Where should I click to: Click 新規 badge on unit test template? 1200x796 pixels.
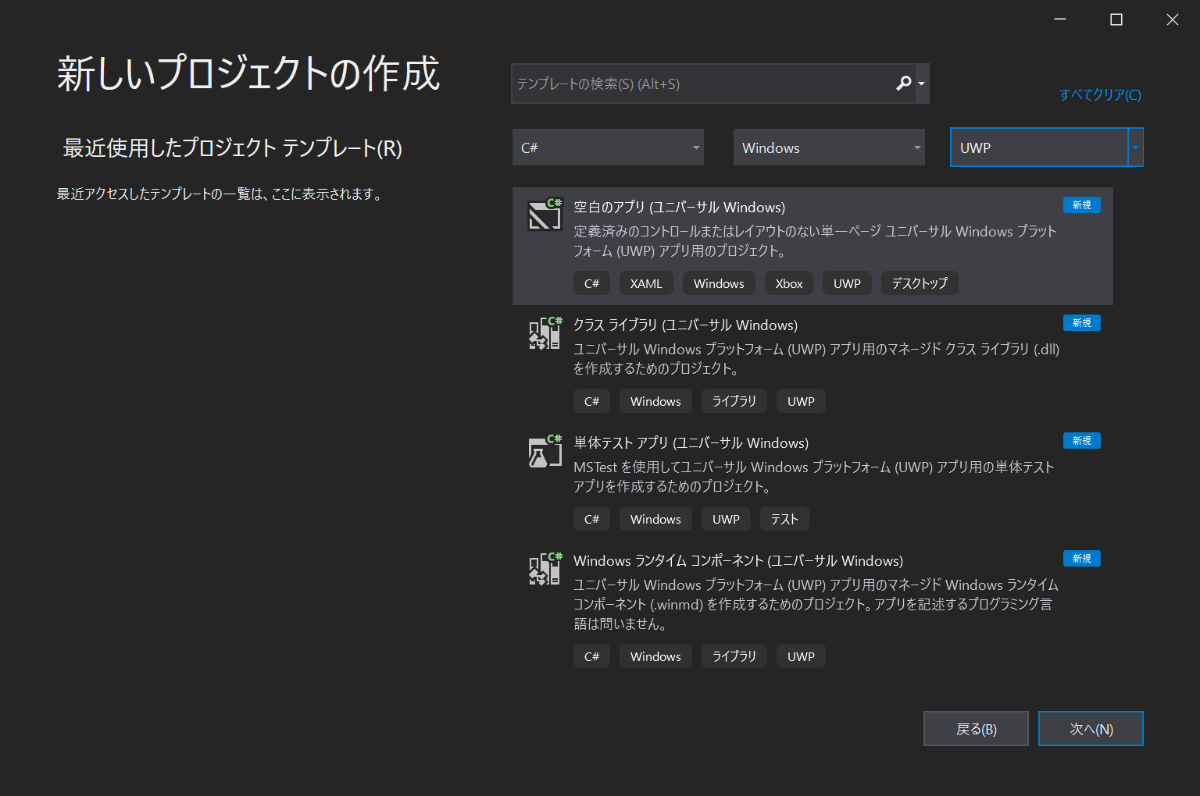tap(1082, 441)
